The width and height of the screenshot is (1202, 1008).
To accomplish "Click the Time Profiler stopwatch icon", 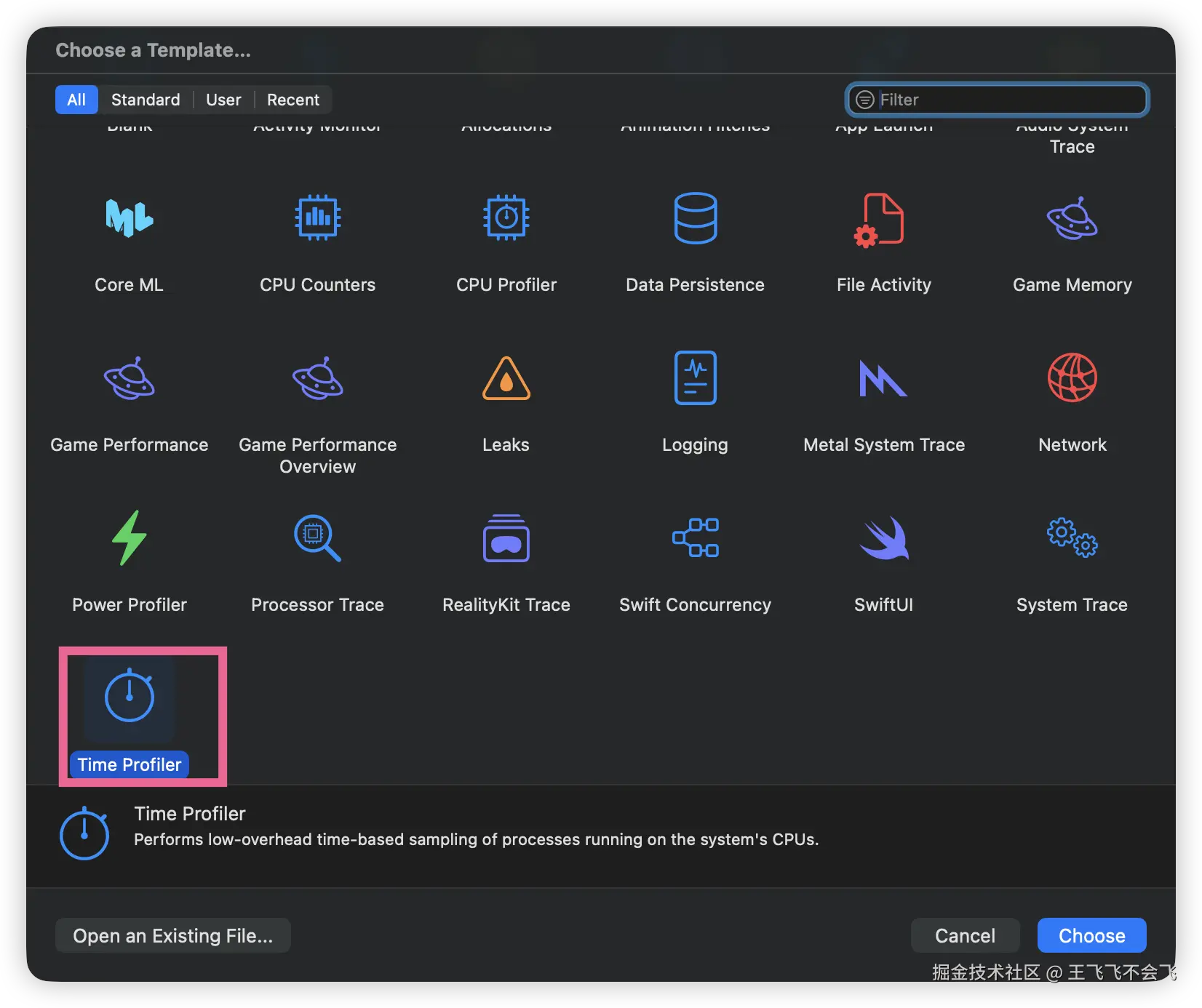I will pyautogui.click(x=130, y=695).
